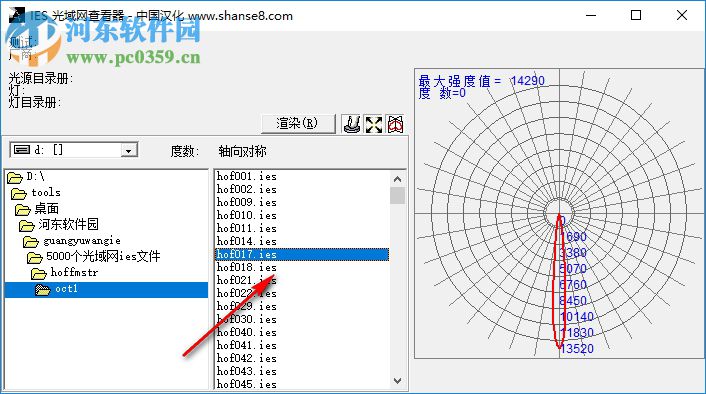Click the fit-to-view arrows icon
The image size is (706, 394).
click(374, 124)
